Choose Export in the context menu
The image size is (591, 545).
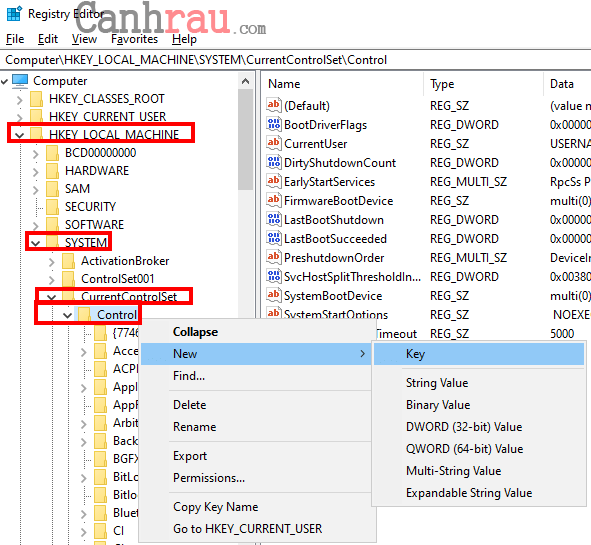pyautogui.click(x=256, y=456)
